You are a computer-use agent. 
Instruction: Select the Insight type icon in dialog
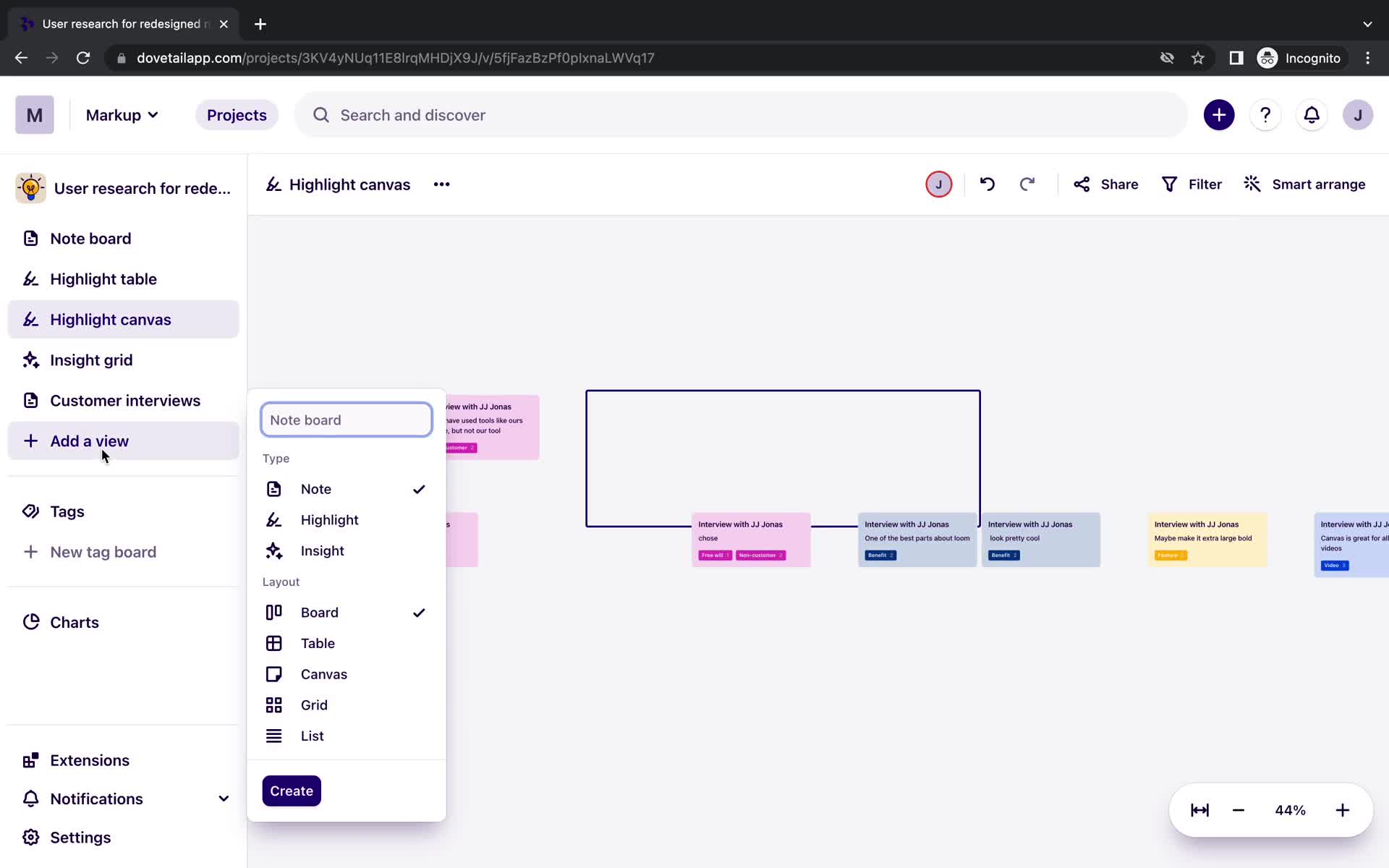pos(275,550)
